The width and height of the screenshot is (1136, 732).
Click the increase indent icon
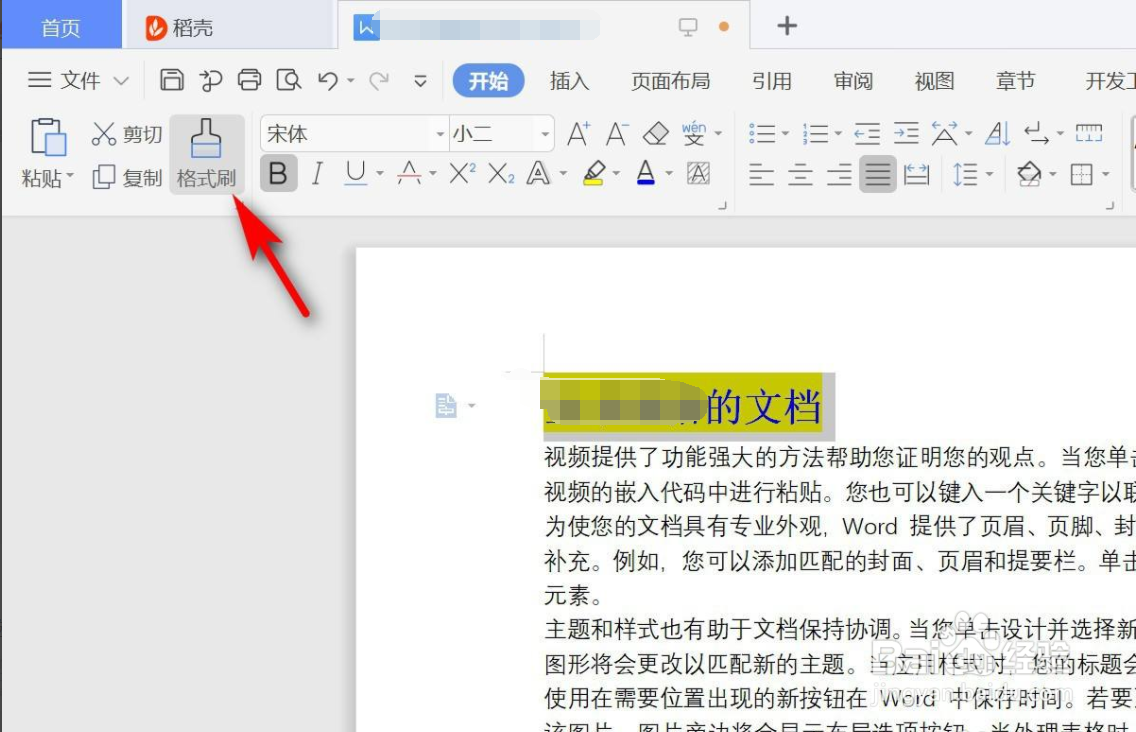905,131
